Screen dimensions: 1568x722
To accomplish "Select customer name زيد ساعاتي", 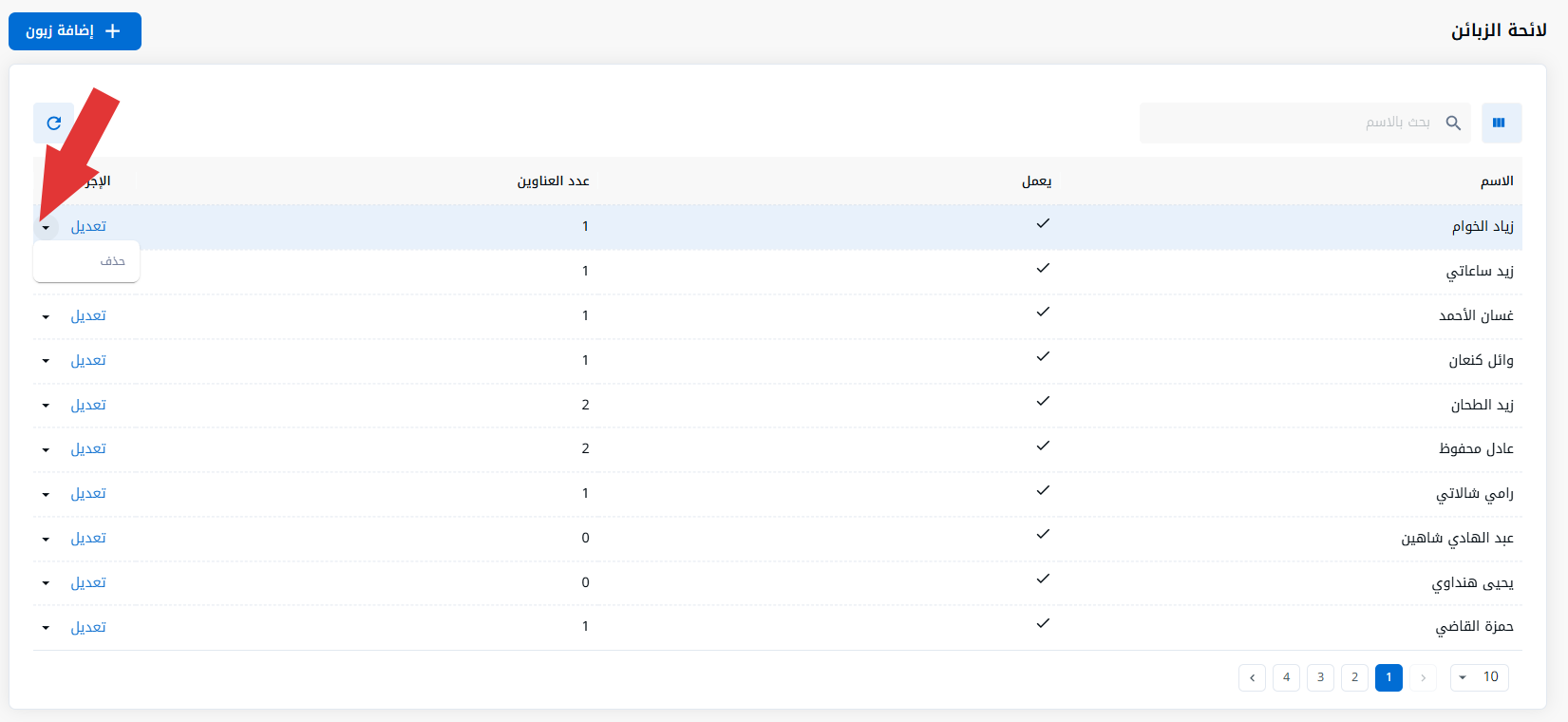I will click(1480, 272).
